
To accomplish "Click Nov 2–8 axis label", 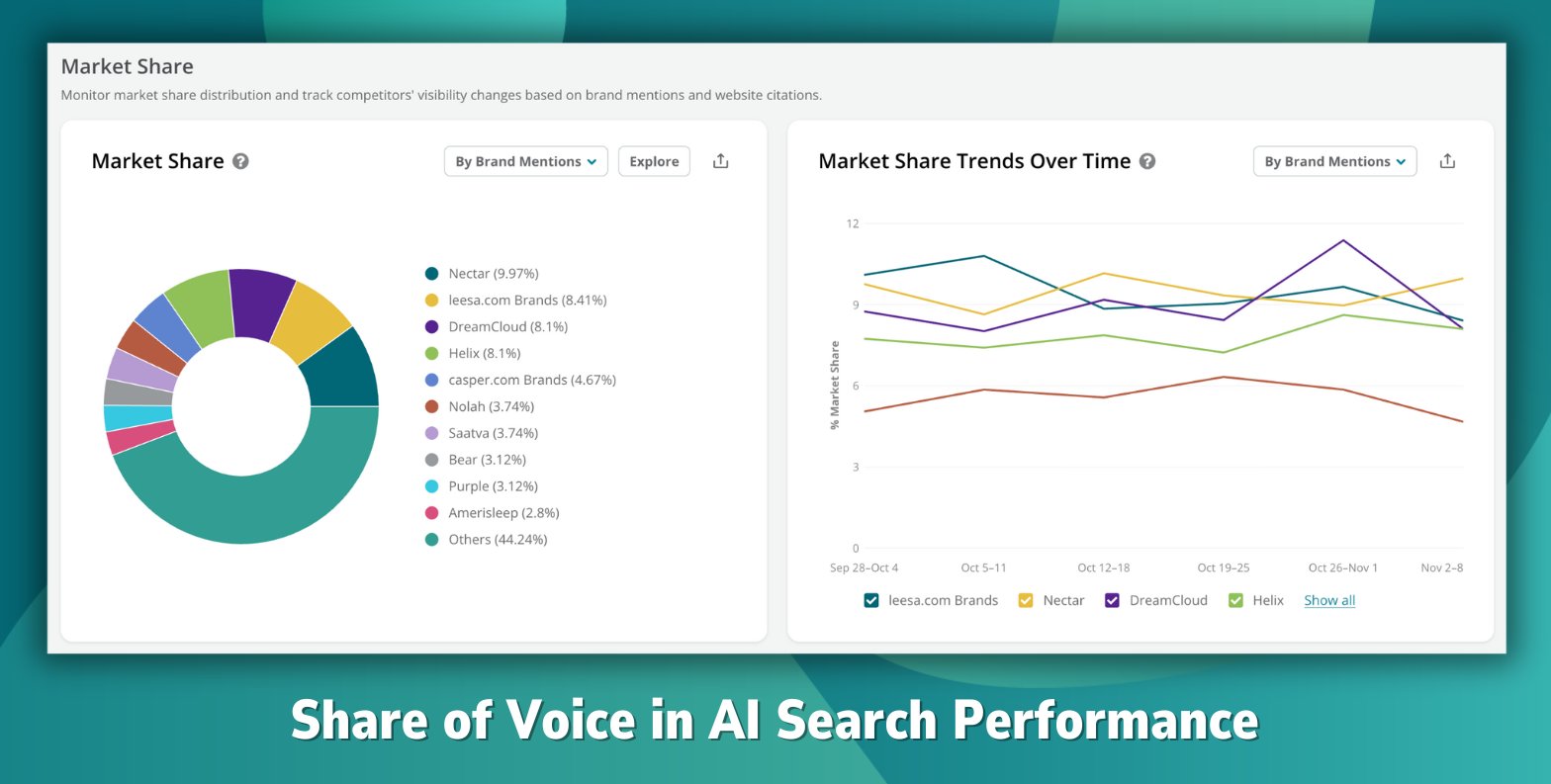I will coord(1442,567).
